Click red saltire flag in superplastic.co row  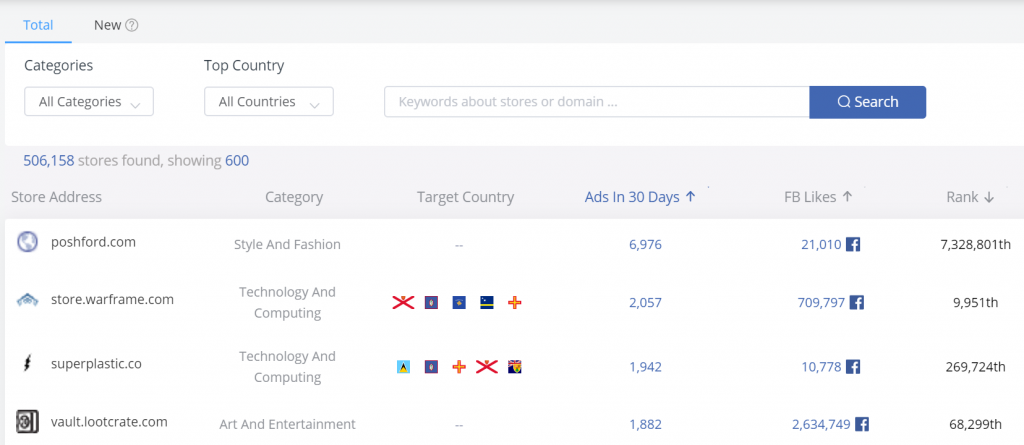pyautogui.click(x=487, y=367)
